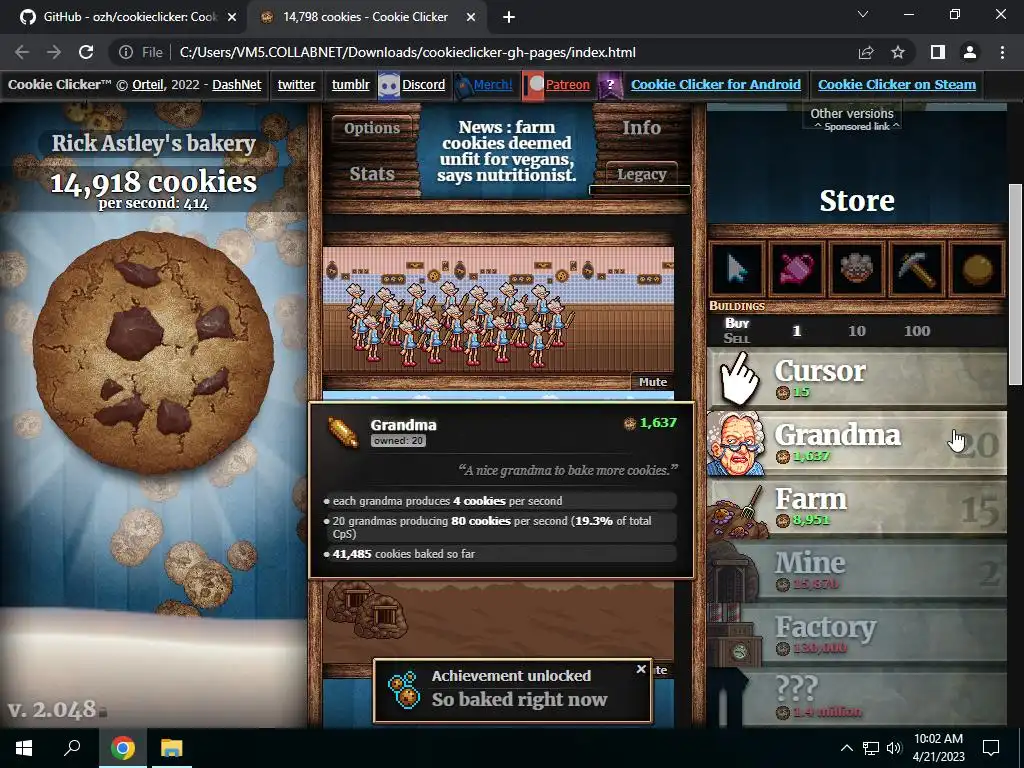Buy the pickaxe mine upgrade

coord(918,268)
